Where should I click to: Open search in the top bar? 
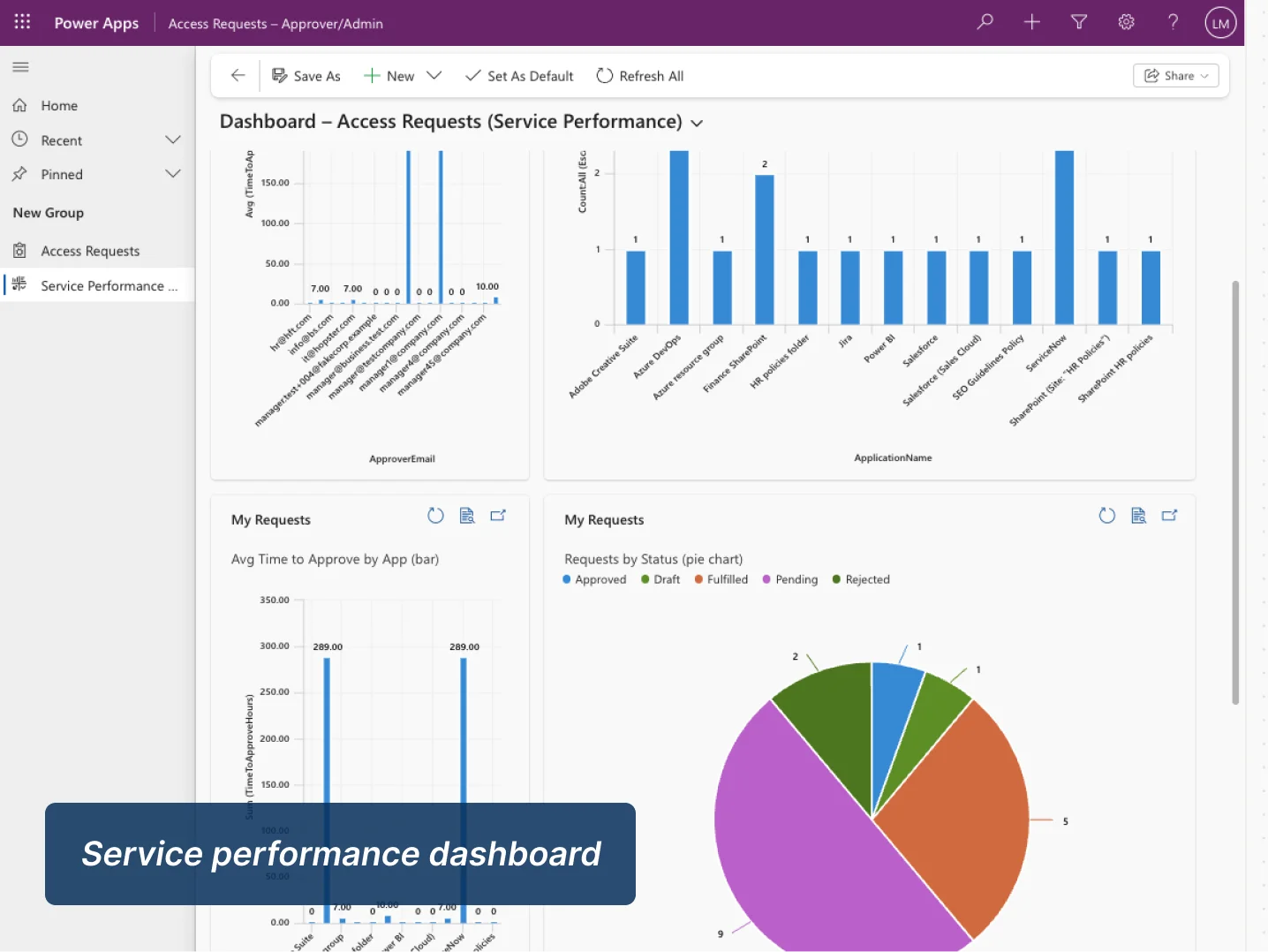pos(984,22)
